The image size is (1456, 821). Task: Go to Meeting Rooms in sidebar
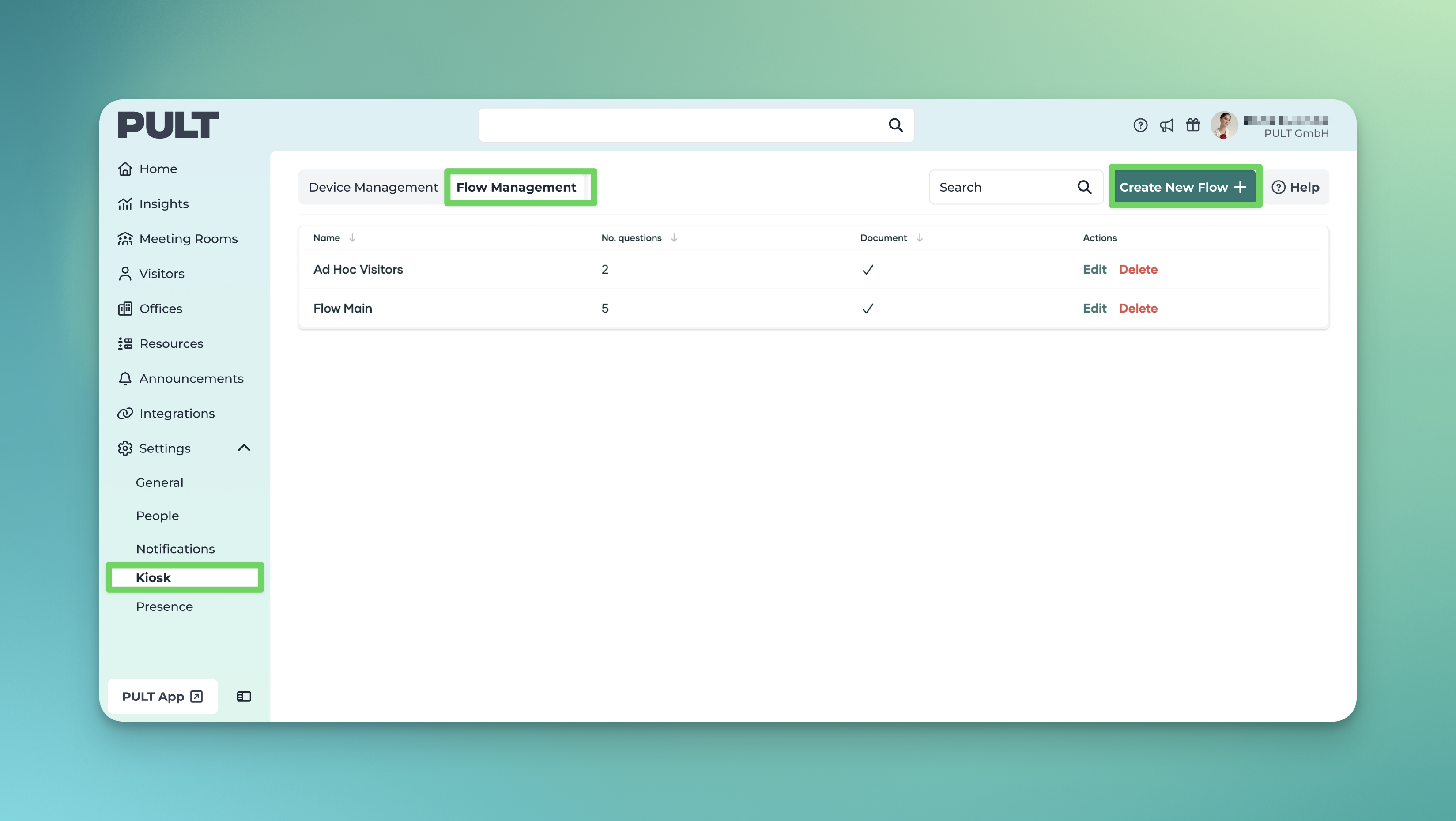coord(188,238)
